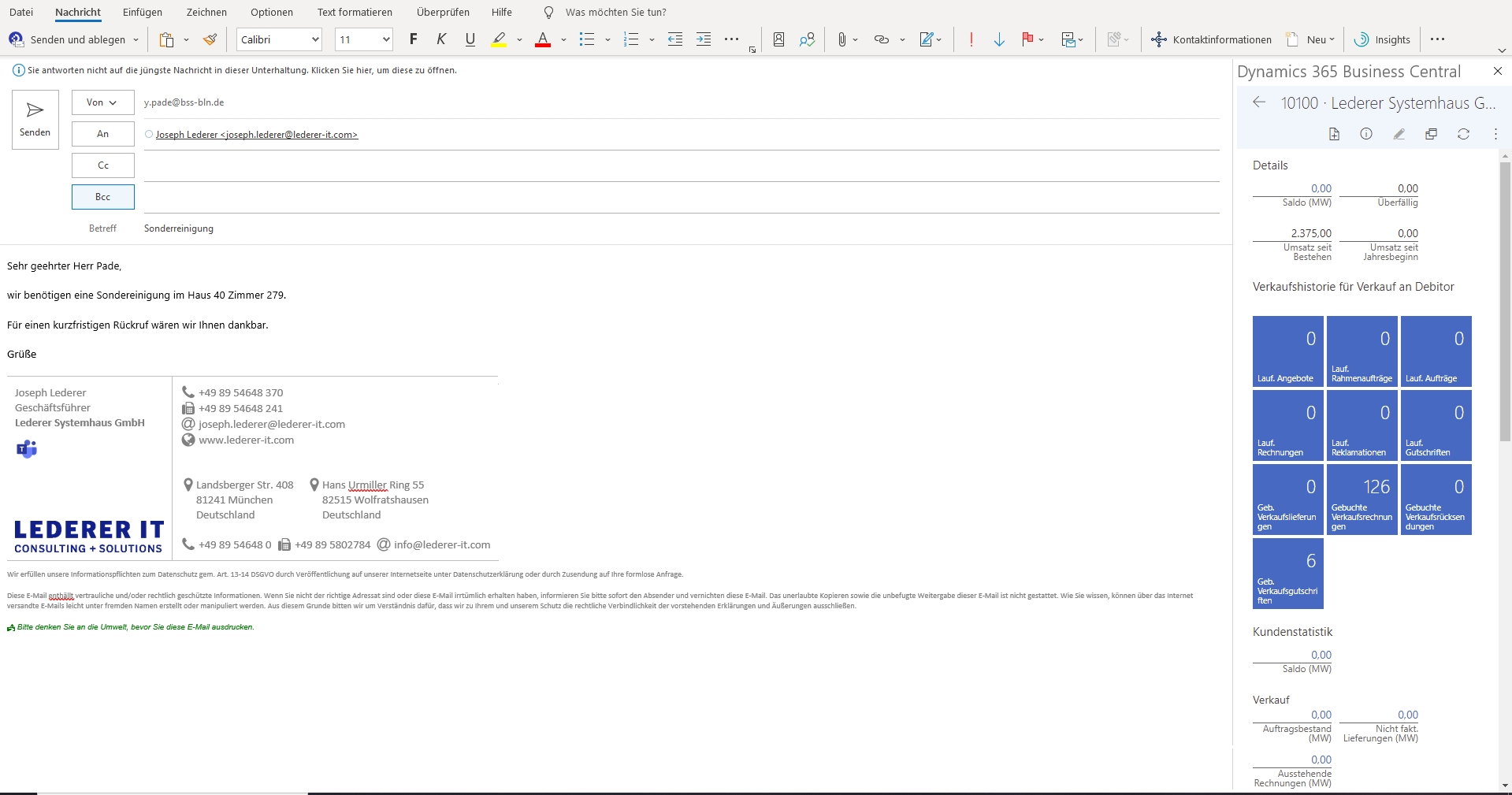
Task: Click the Was möchten Sie tun search box
Action: pyautogui.click(x=616, y=13)
